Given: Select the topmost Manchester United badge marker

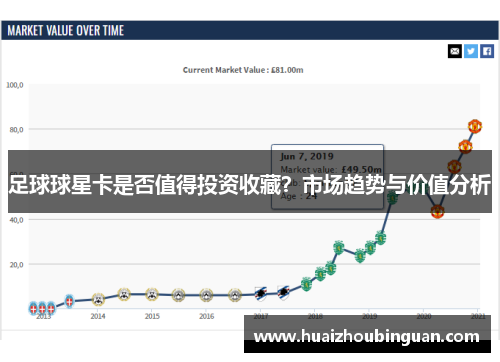Looking at the screenshot, I should (475, 126).
